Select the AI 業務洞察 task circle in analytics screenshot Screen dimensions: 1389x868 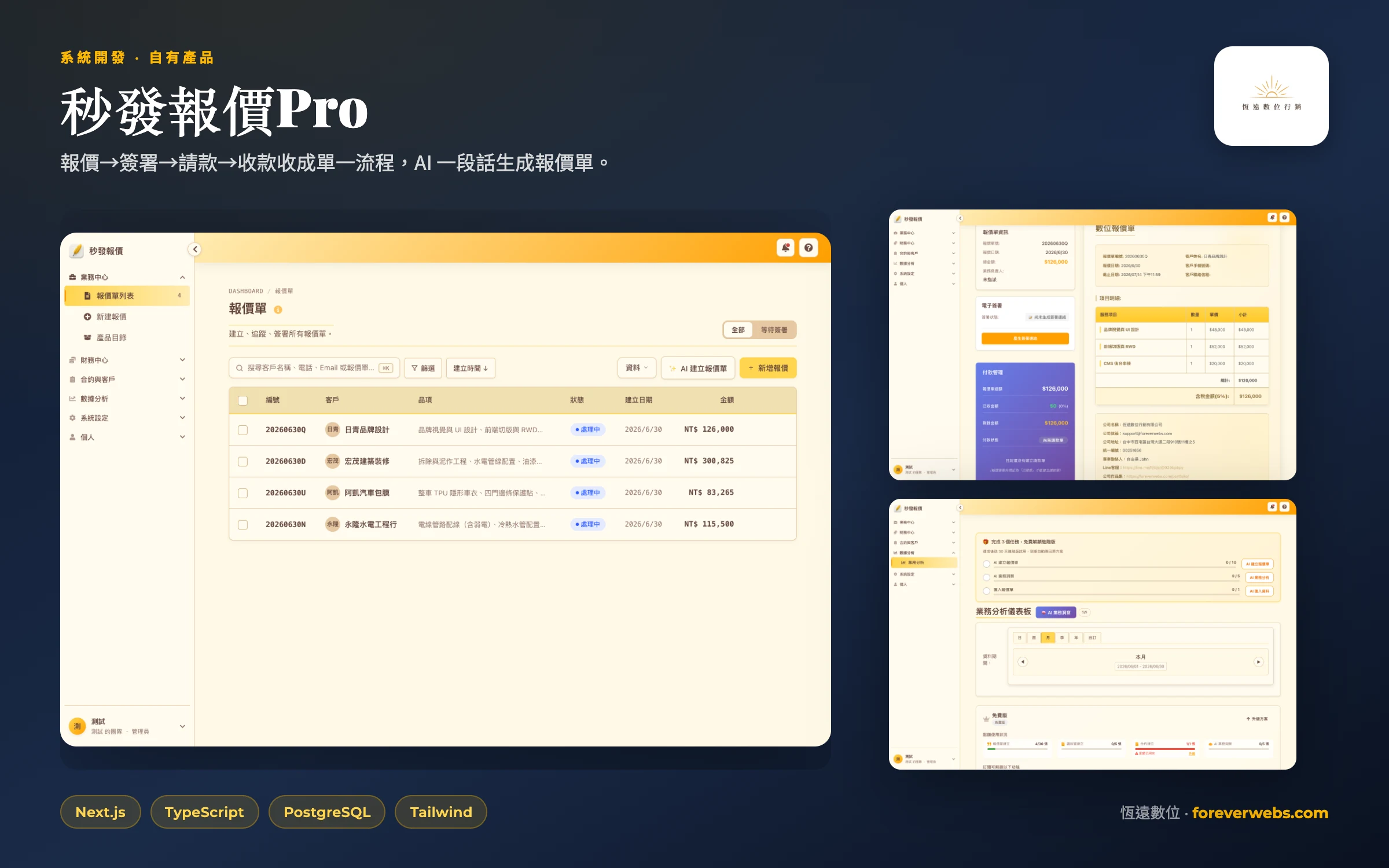[x=987, y=577]
